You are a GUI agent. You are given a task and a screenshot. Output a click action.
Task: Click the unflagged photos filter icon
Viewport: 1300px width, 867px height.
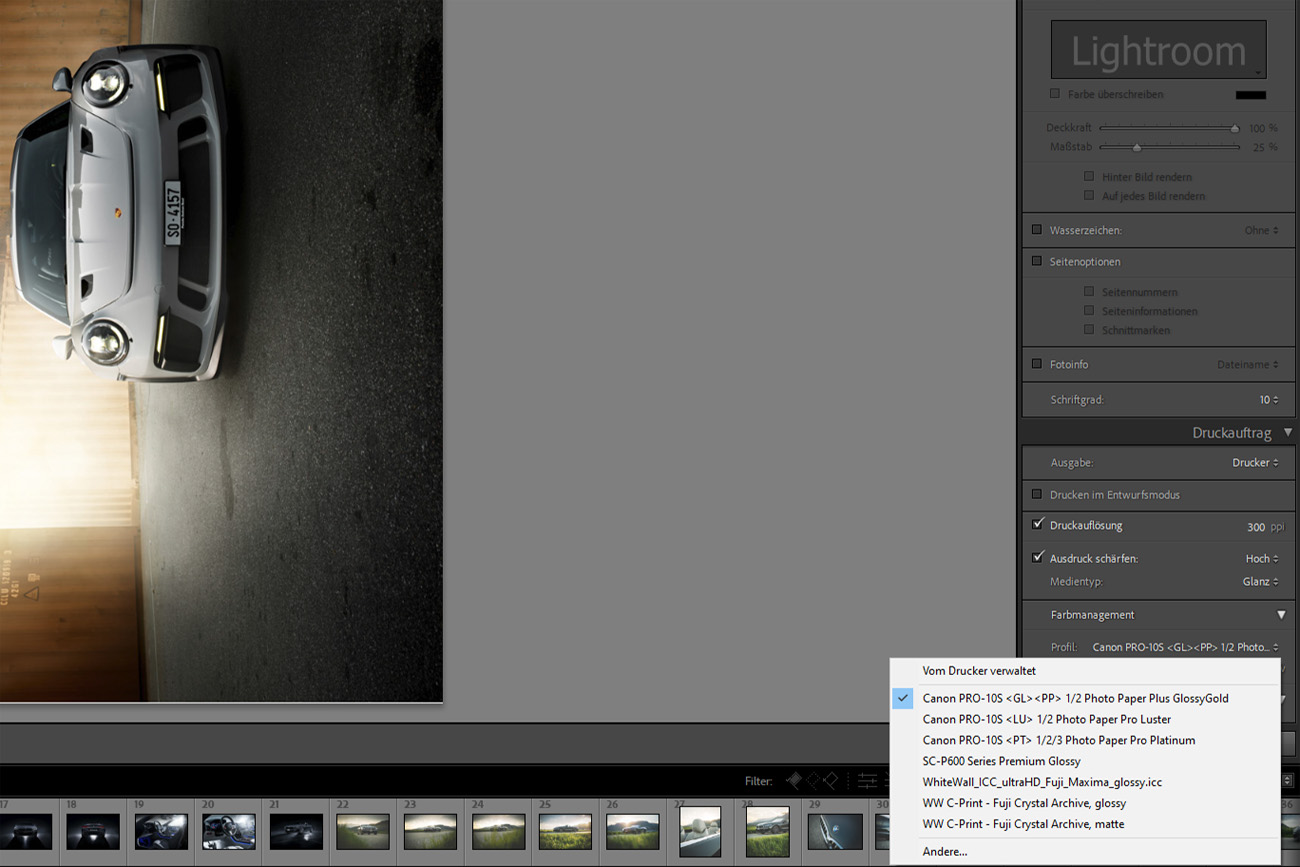(813, 780)
